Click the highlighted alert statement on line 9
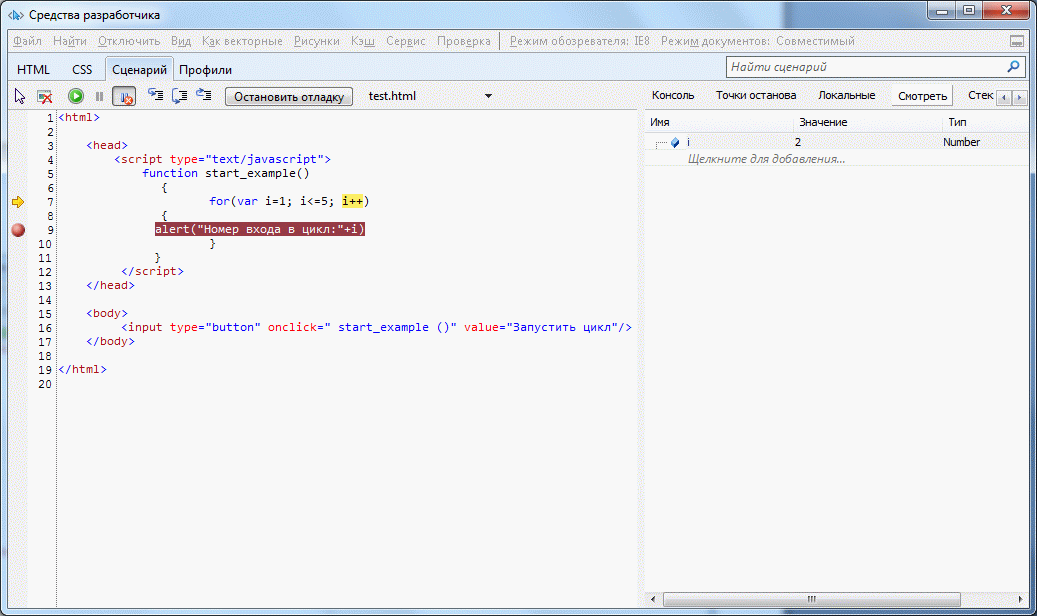Image resolution: width=1037 pixels, height=616 pixels. click(260, 229)
